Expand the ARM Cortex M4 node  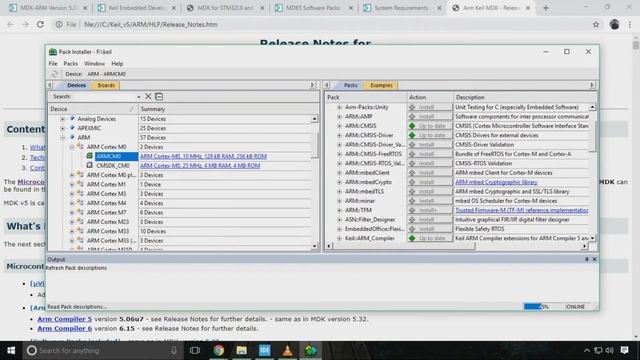(x=72, y=203)
